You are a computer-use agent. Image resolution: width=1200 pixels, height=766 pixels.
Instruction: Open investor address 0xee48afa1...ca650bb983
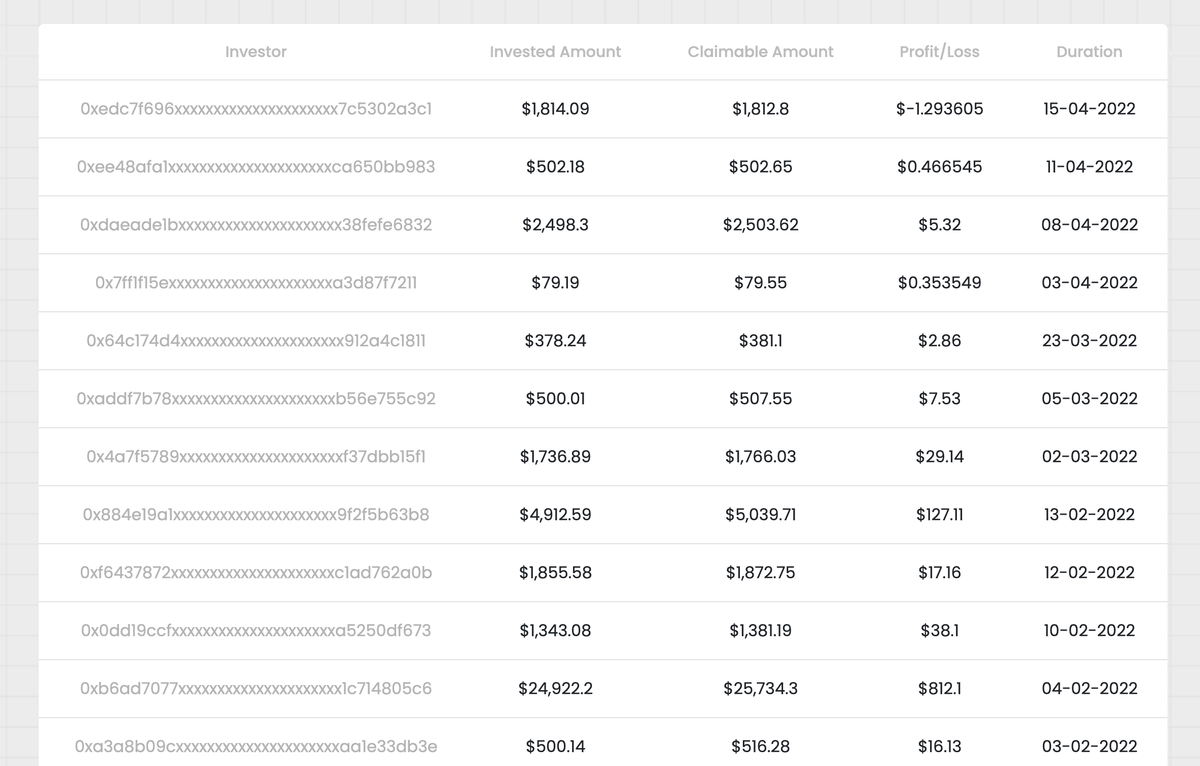(x=256, y=167)
